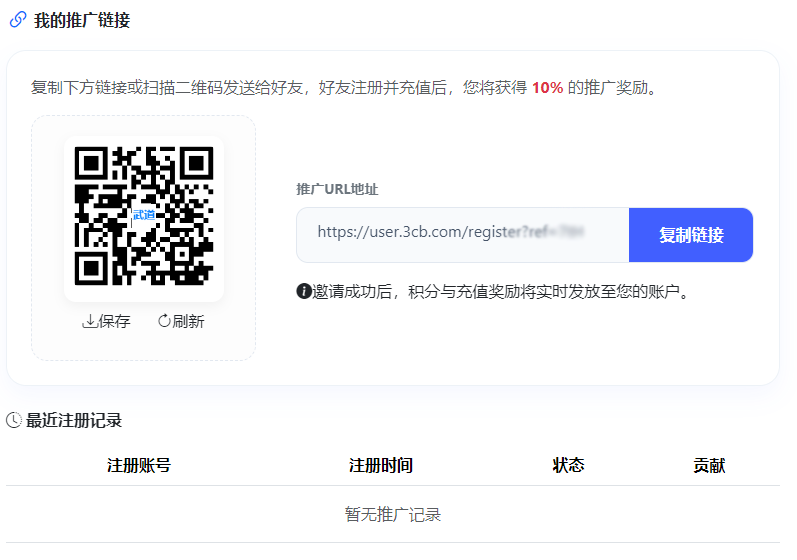Click the 状态 column header
797x560 pixels.
point(568,466)
